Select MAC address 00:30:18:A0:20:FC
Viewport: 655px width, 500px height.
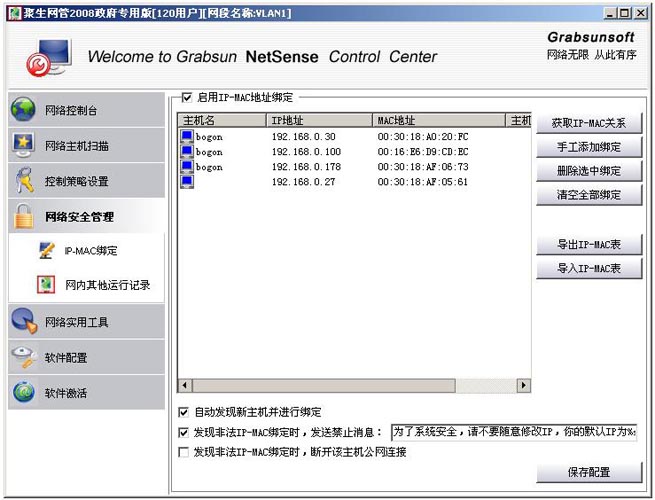423,137
